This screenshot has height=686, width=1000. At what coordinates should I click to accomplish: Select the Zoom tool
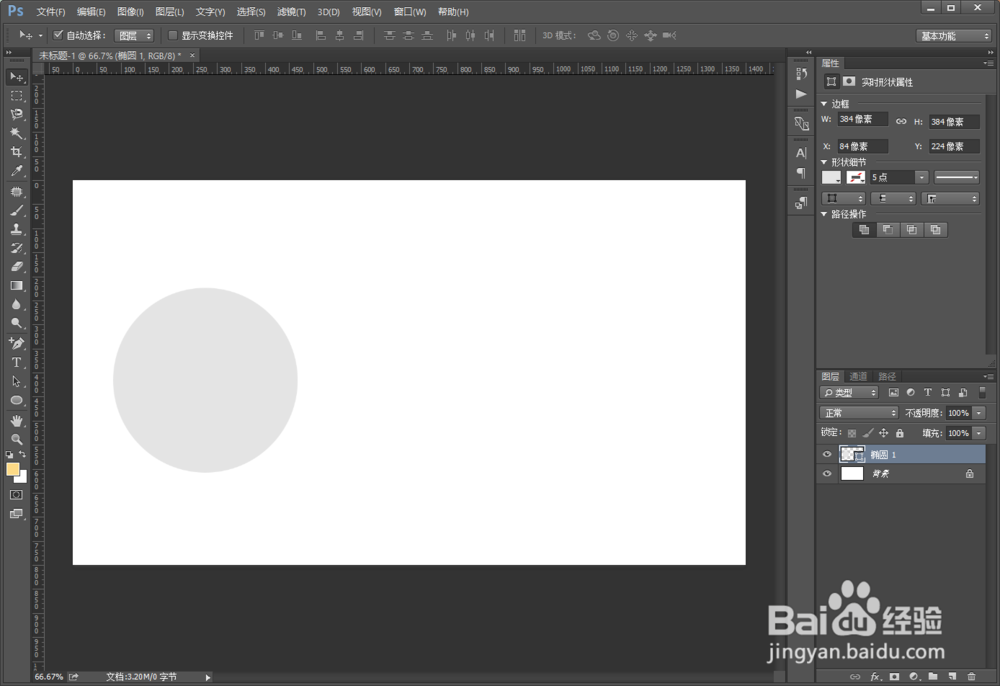pyautogui.click(x=17, y=439)
